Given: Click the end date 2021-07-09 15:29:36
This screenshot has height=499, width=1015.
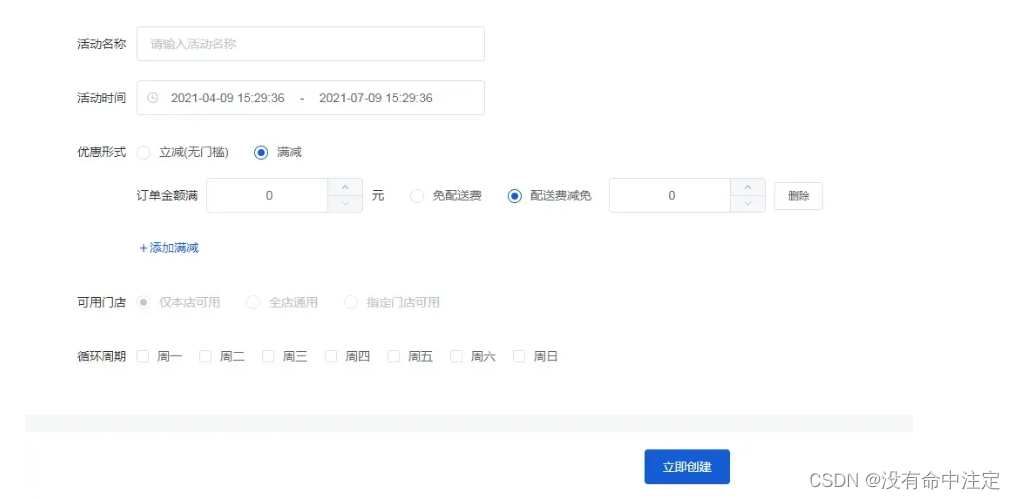Looking at the screenshot, I should (x=376, y=98).
